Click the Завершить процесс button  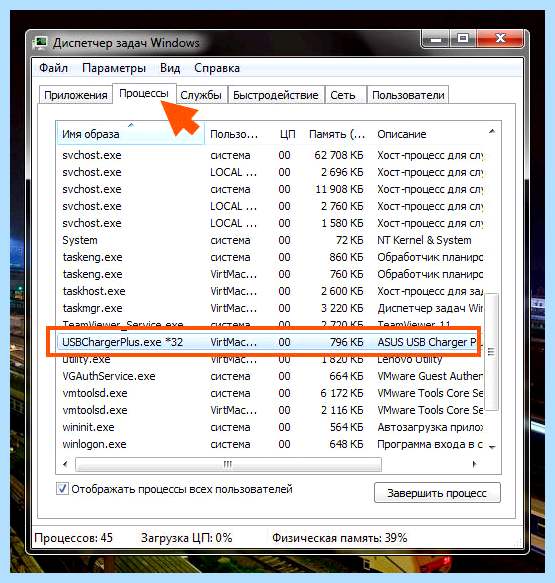pos(437,493)
